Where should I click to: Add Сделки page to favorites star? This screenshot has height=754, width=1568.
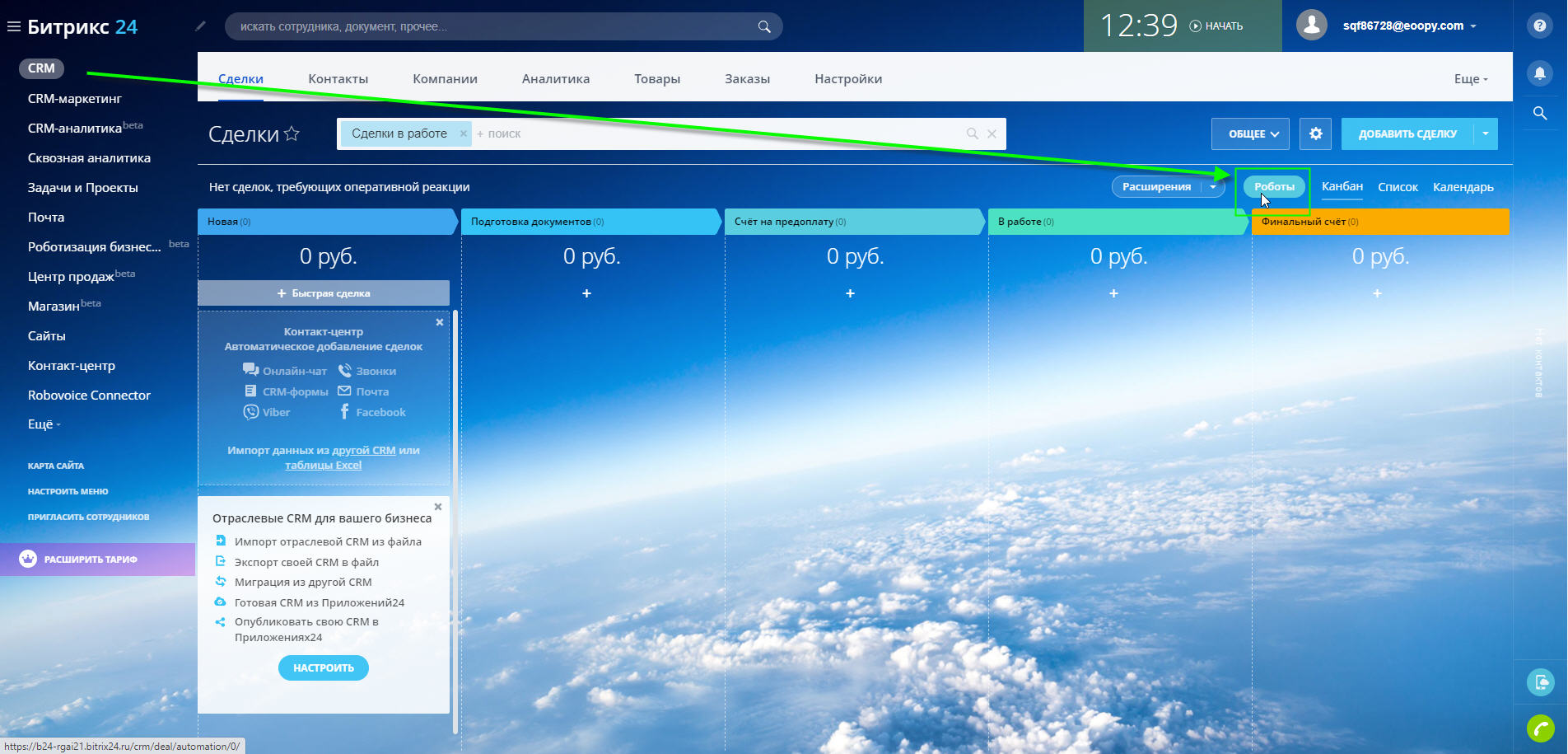point(292,133)
